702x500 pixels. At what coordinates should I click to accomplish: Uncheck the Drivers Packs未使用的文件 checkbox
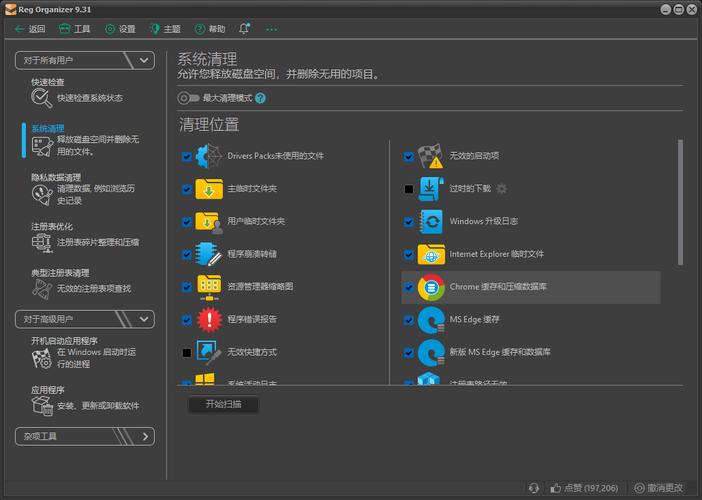[187, 156]
